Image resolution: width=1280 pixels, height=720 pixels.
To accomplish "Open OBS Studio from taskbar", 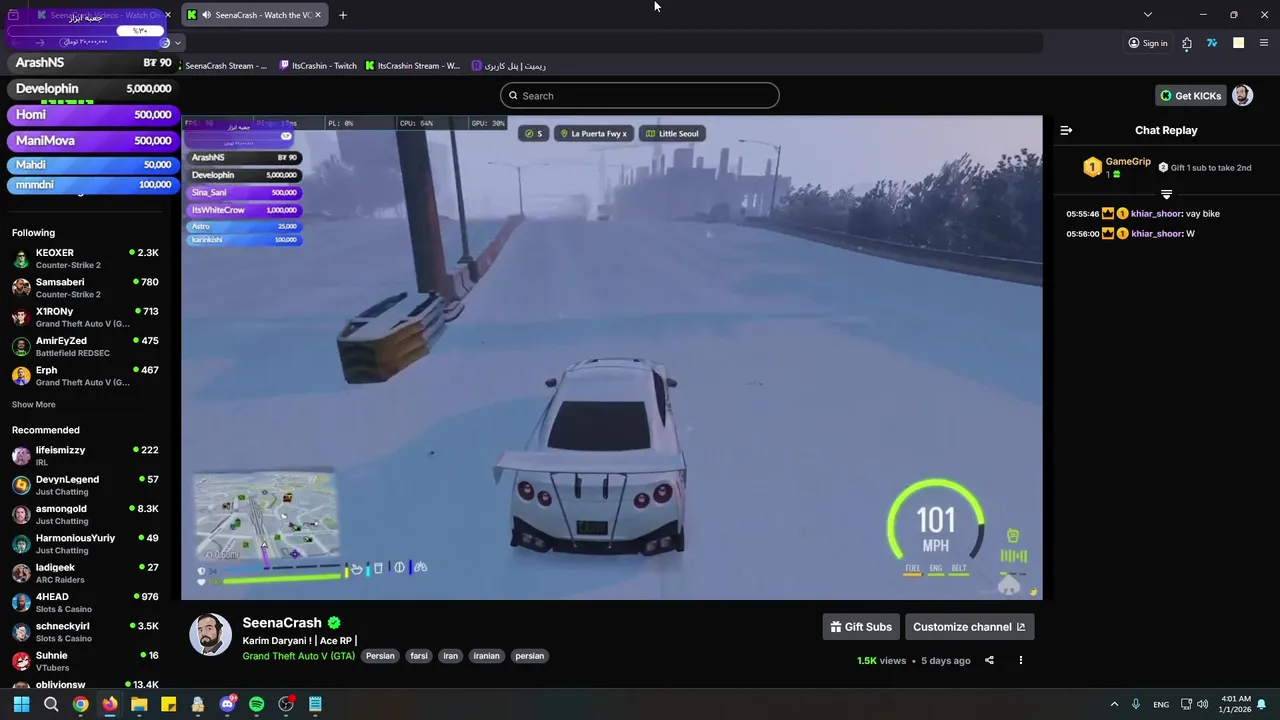I will click(x=286, y=704).
